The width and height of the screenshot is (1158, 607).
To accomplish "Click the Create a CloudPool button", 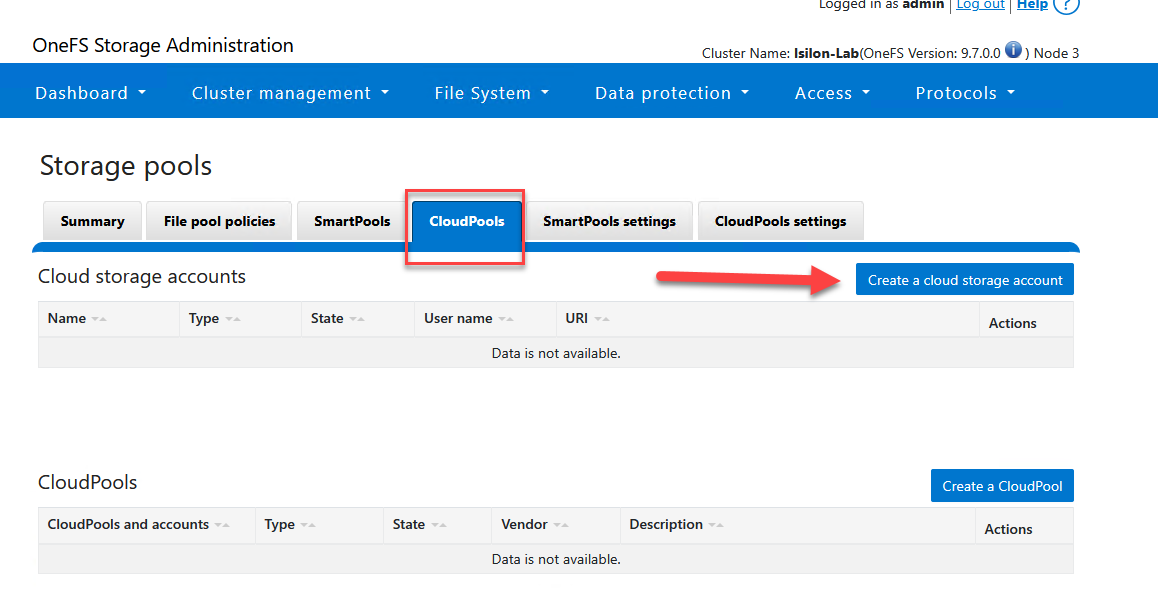I will click(1002, 485).
